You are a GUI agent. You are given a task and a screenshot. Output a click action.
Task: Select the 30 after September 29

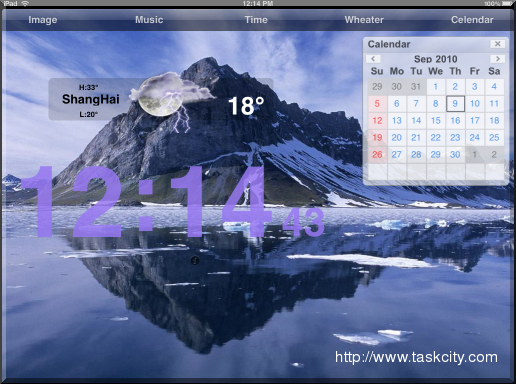455,155
